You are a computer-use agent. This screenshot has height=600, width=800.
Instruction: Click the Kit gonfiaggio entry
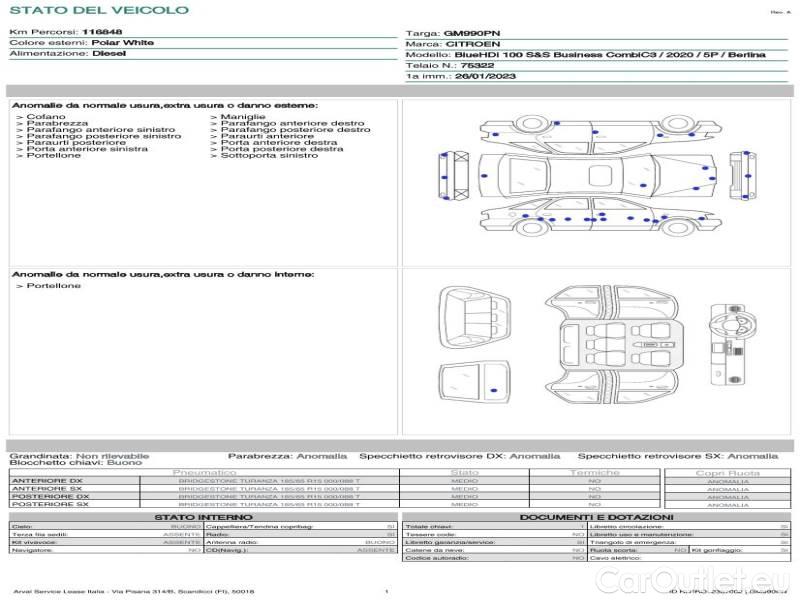coord(740,550)
